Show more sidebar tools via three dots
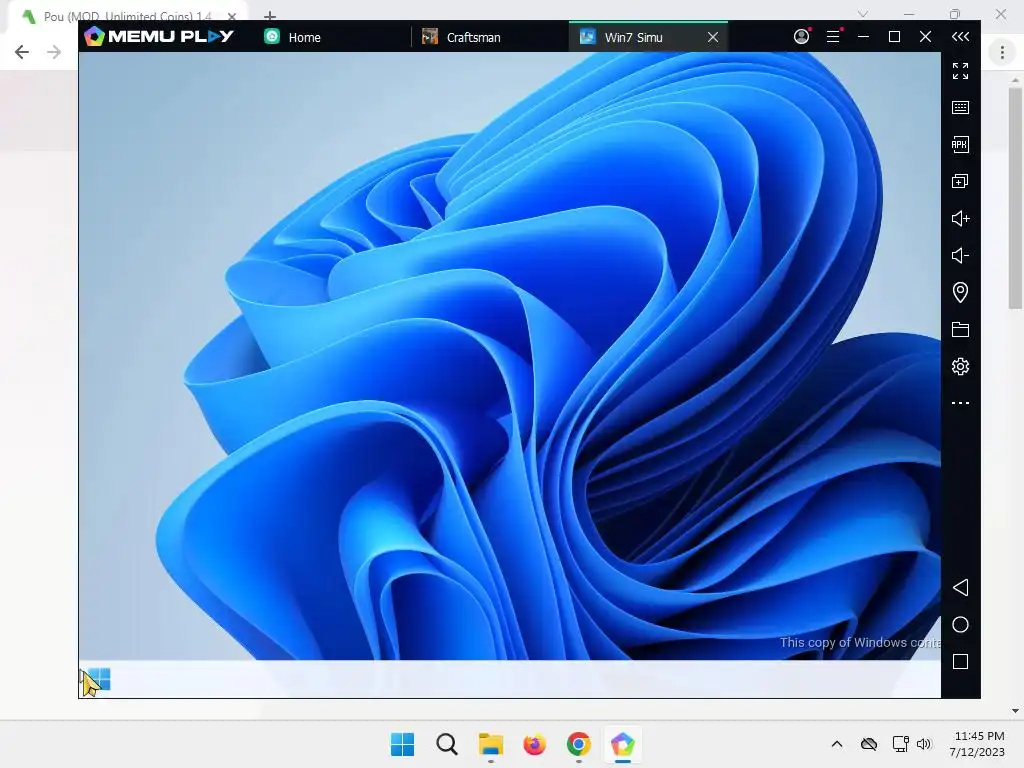This screenshot has width=1024, height=768. pos(960,403)
